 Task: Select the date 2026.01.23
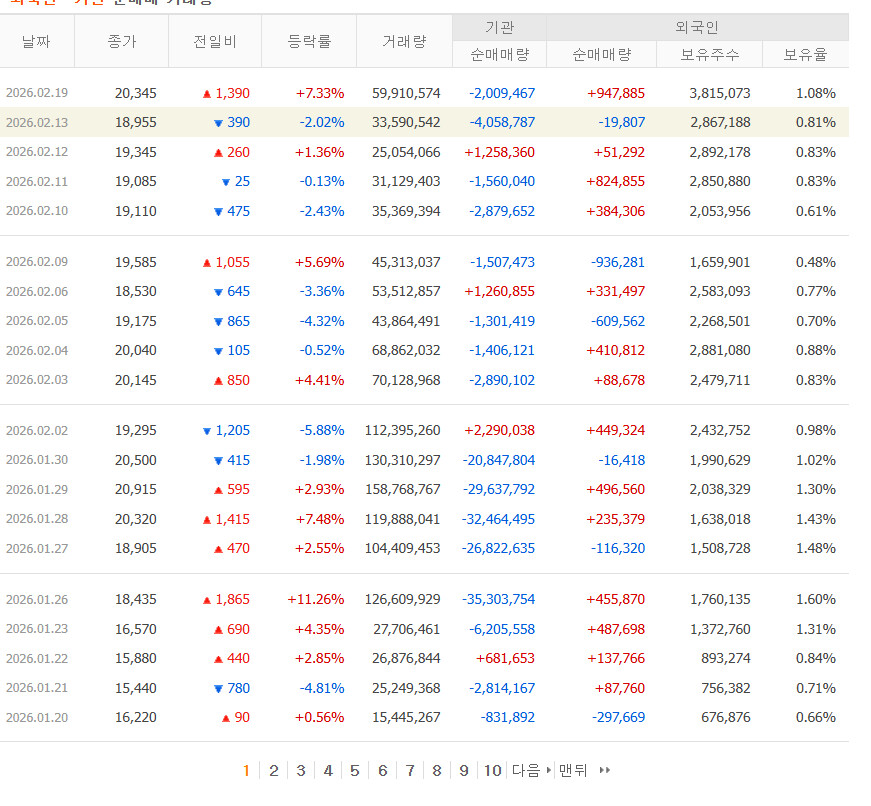point(37,629)
